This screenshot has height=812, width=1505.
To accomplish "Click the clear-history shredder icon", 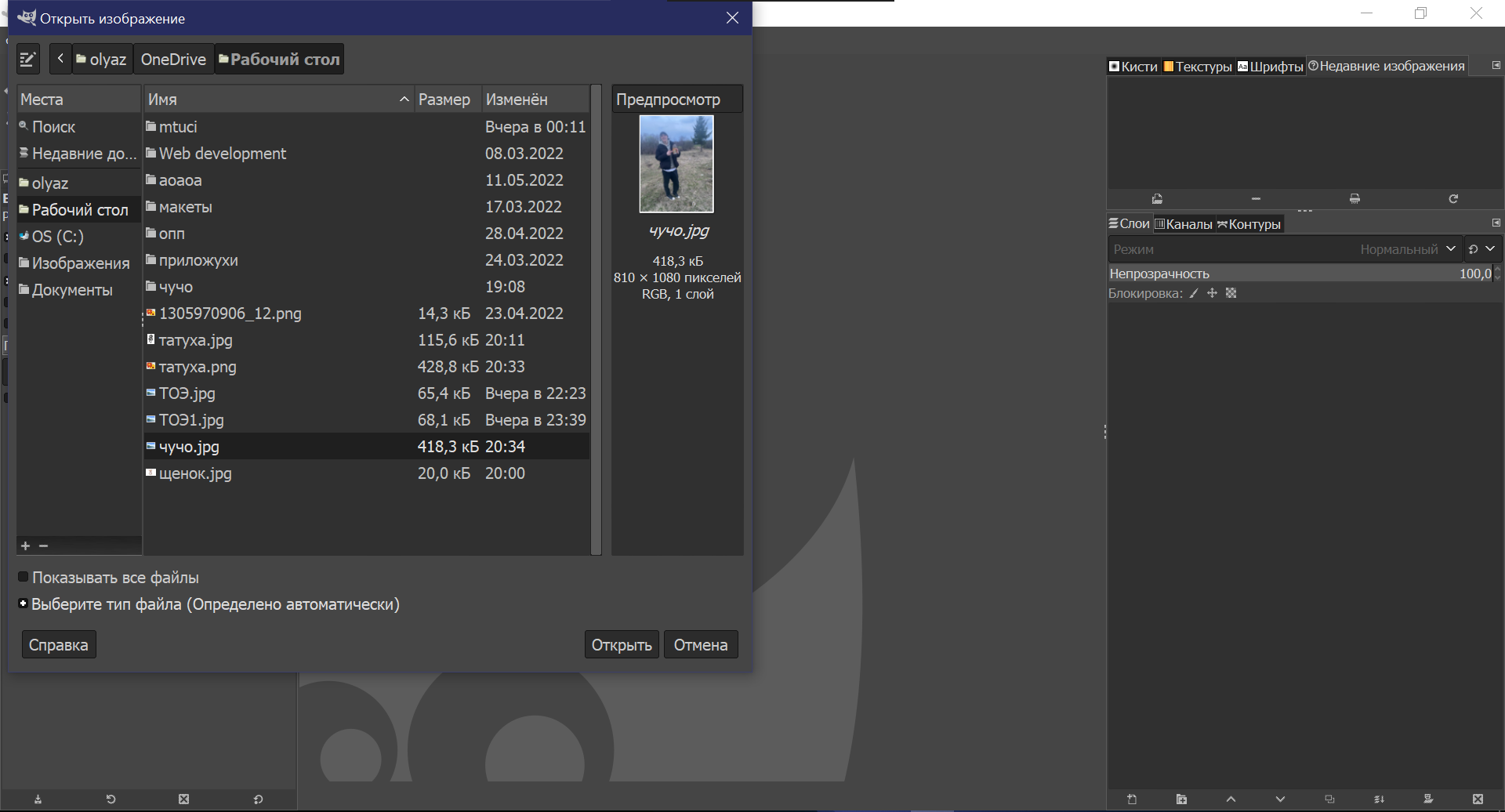I will (1354, 199).
